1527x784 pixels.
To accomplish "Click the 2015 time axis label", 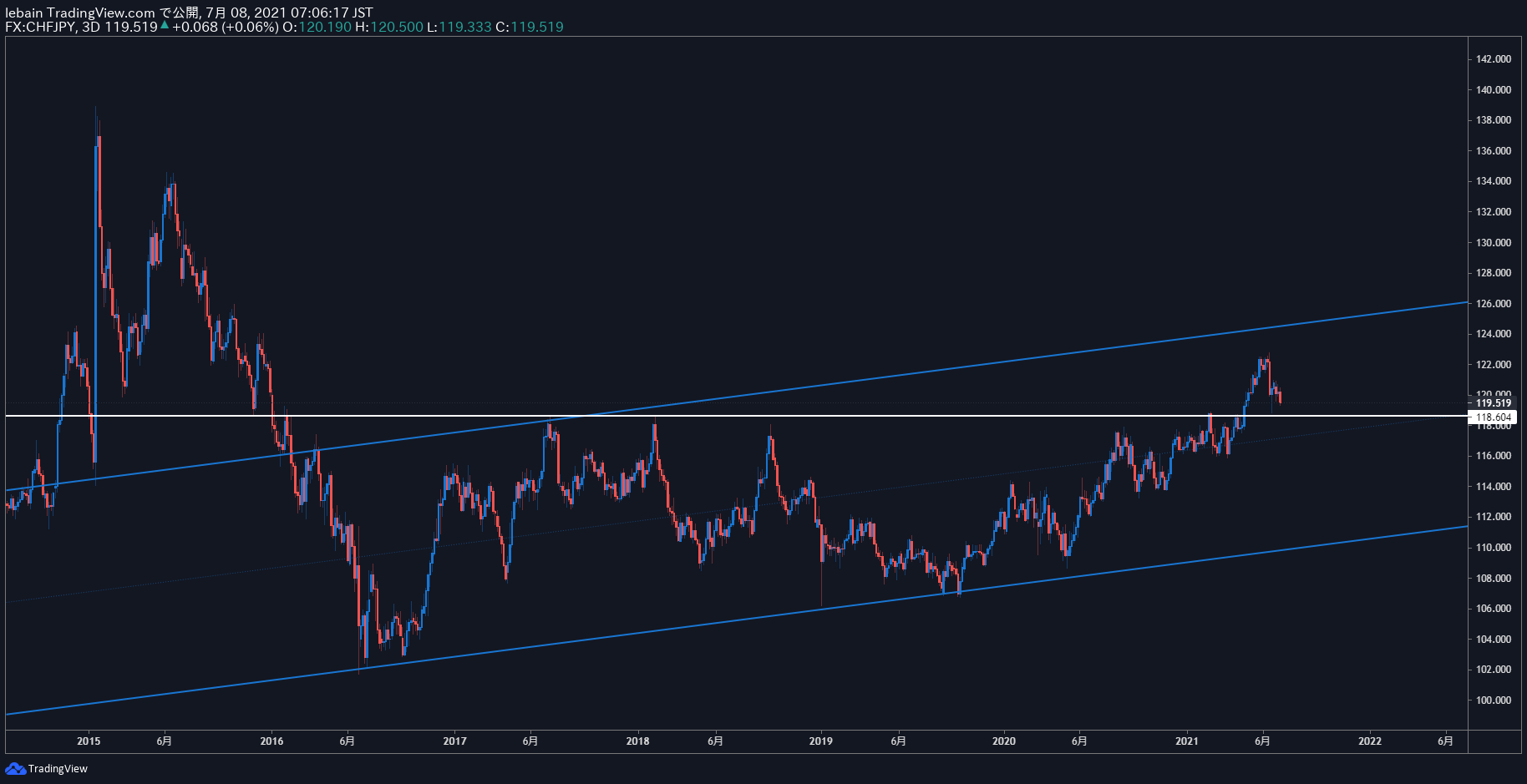I will tap(89, 741).
